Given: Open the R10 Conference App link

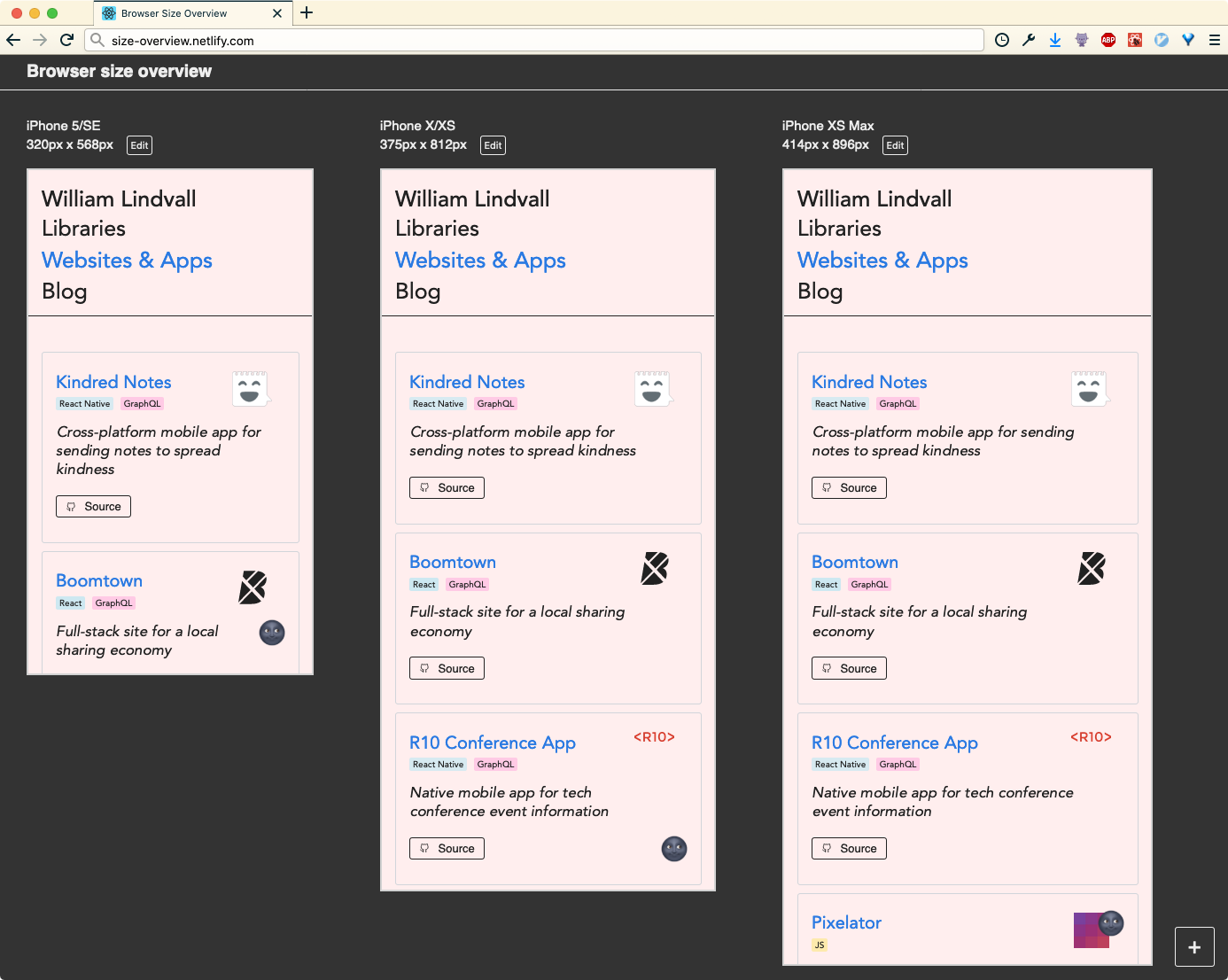Looking at the screenshot, I should coord(492,743).
